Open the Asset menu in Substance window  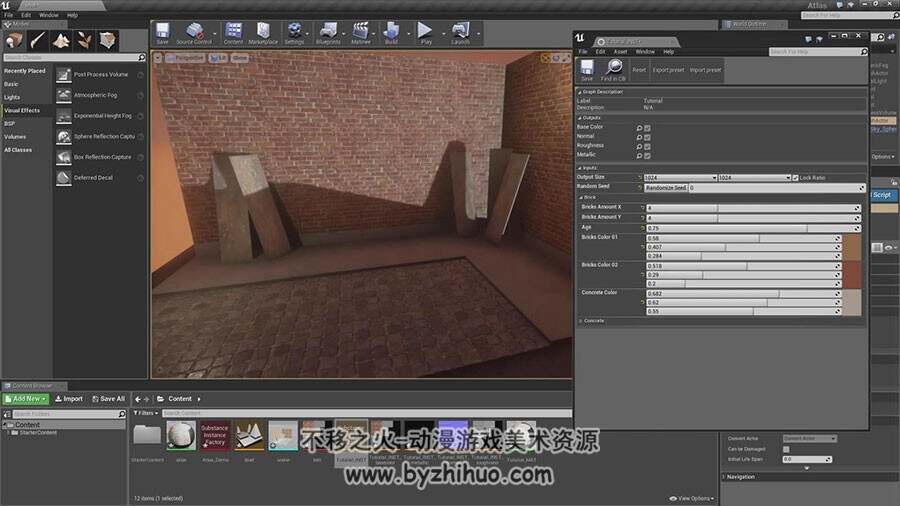pos(620,52)
